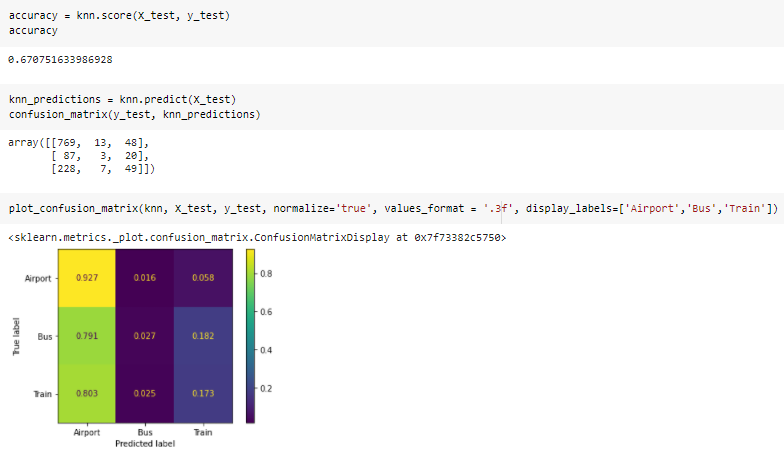Click the 0.173 heatmap cell
Viewport: 784px width, 452px height.
tap(203, 394)
